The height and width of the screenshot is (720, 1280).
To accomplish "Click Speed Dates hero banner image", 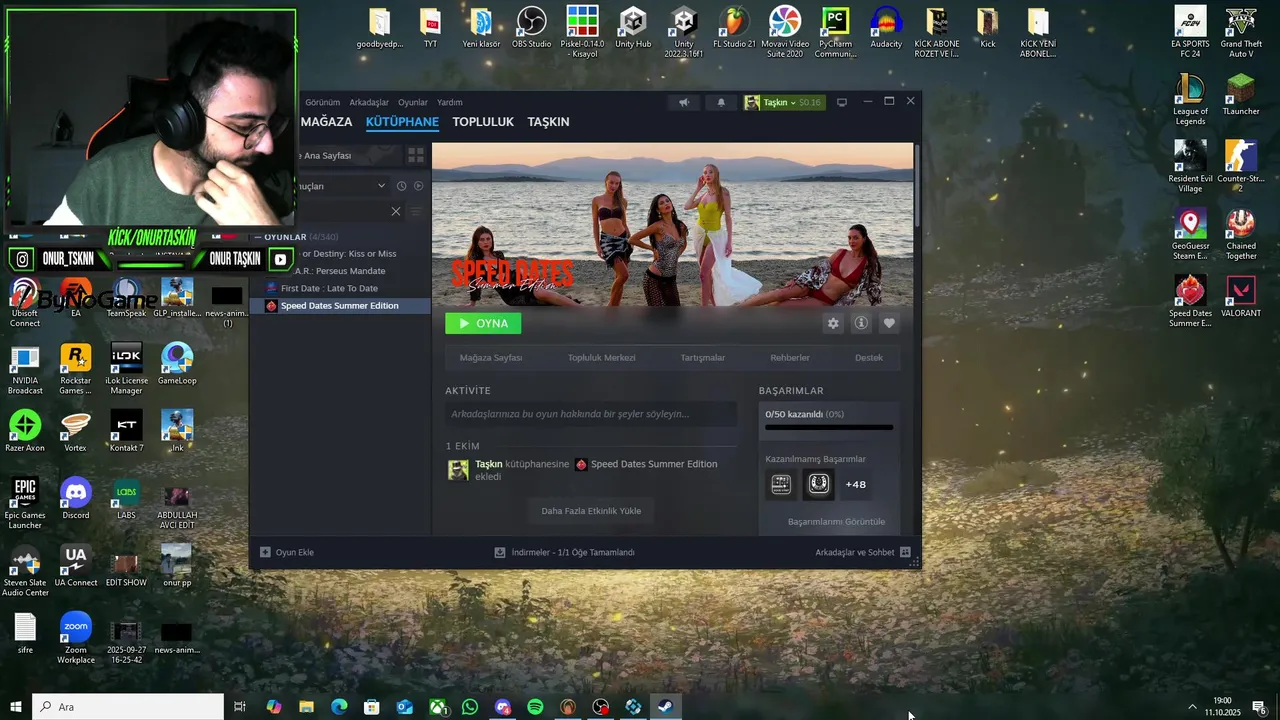I will pos(673,224).
